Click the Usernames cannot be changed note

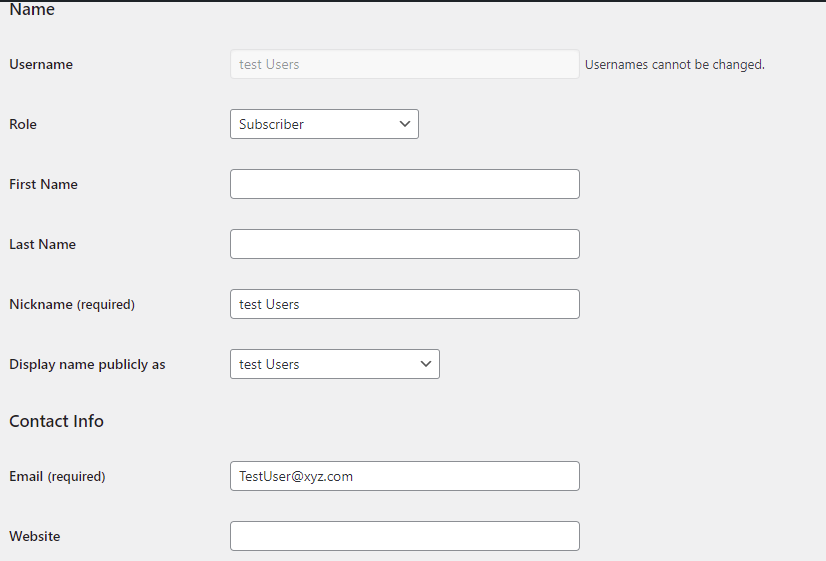(x=674, y=64)
